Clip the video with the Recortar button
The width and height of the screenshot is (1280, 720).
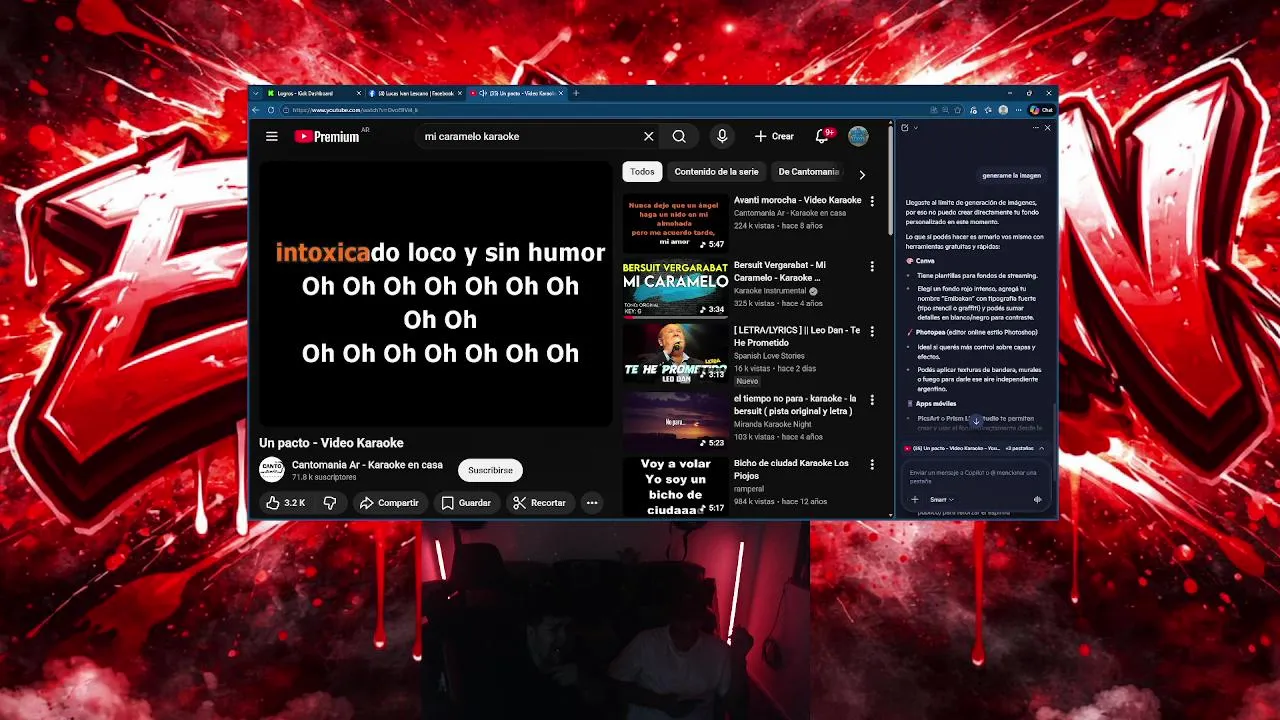click(x=539, y=503)
